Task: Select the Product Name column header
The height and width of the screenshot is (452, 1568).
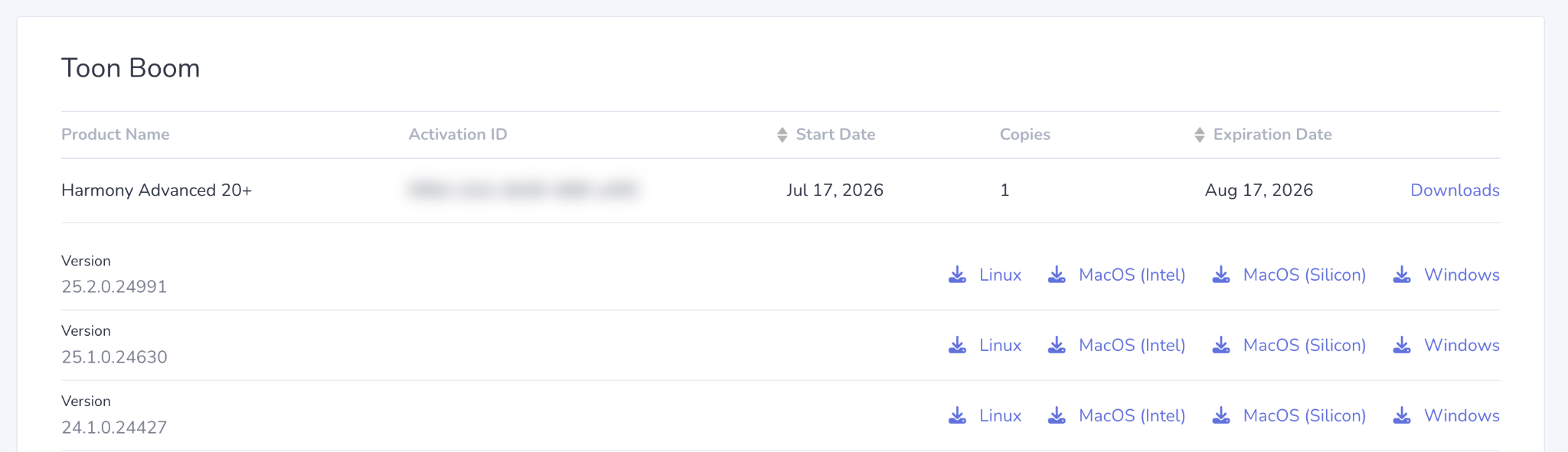Action: click(x=116, y=135)
